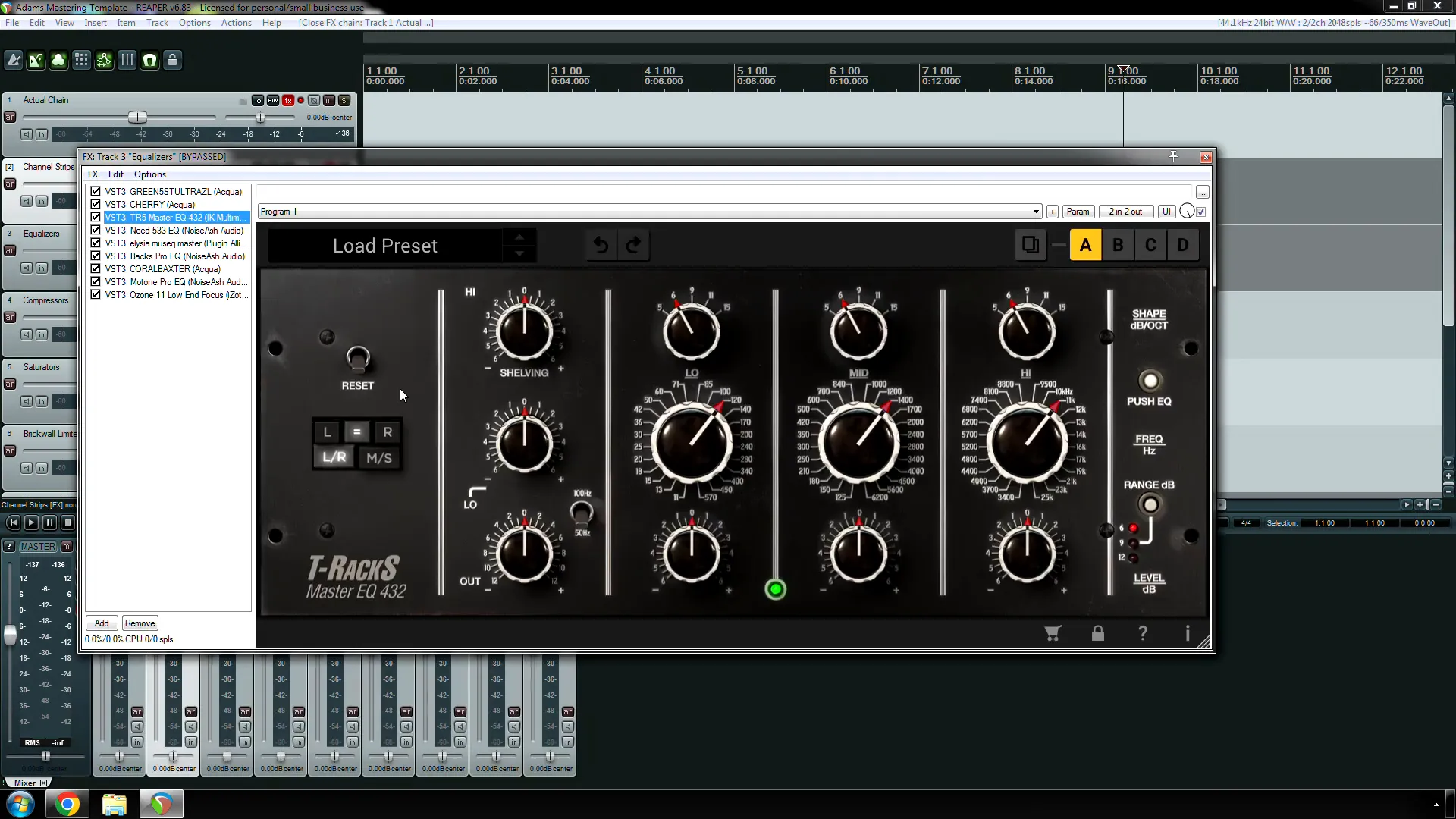Uncheck the Ozone 11 Low End Focus checkbox
Viewport: 1456px width, 819px height.
pyautogui.click(x=96, y=295)
